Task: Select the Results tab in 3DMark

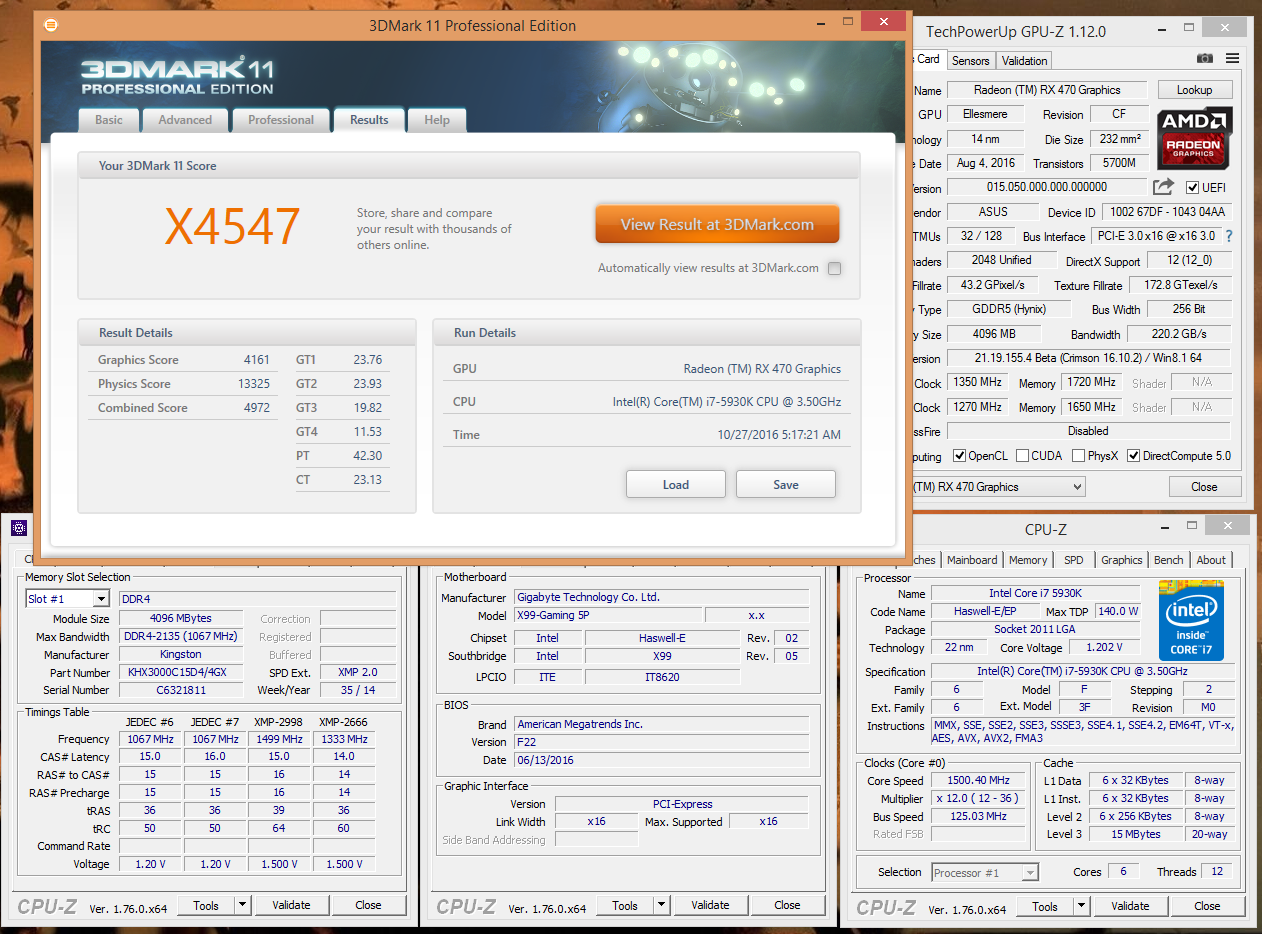Action: 369,120
